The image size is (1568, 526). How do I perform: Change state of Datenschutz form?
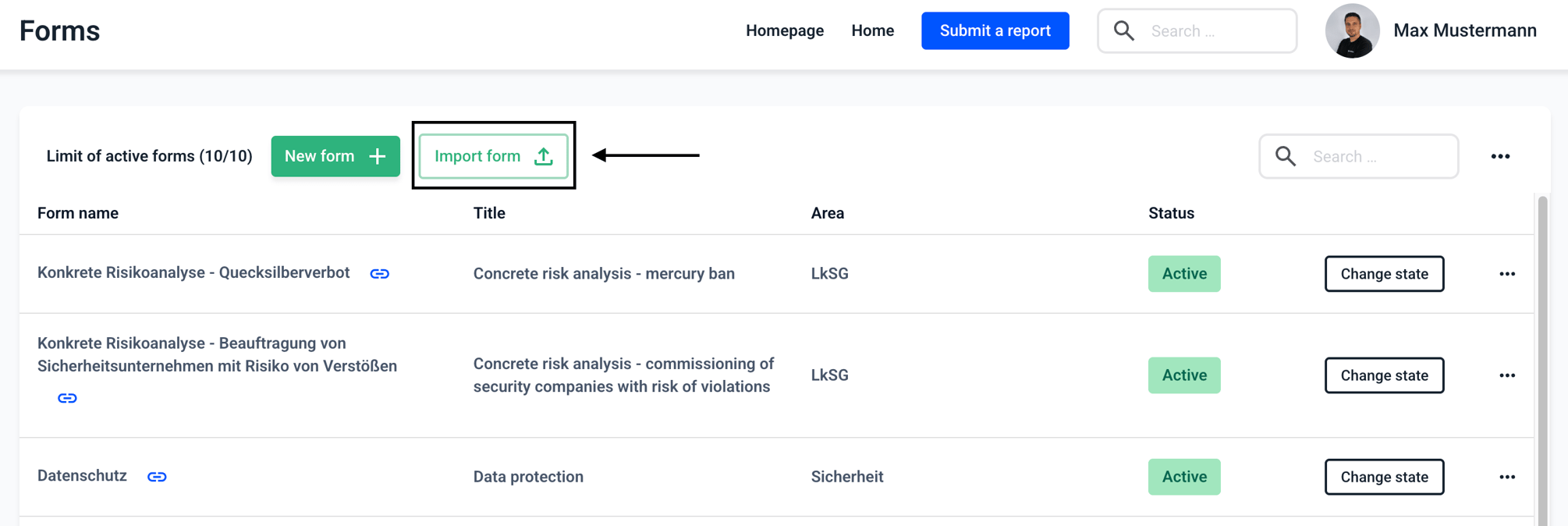(1384, 477)
